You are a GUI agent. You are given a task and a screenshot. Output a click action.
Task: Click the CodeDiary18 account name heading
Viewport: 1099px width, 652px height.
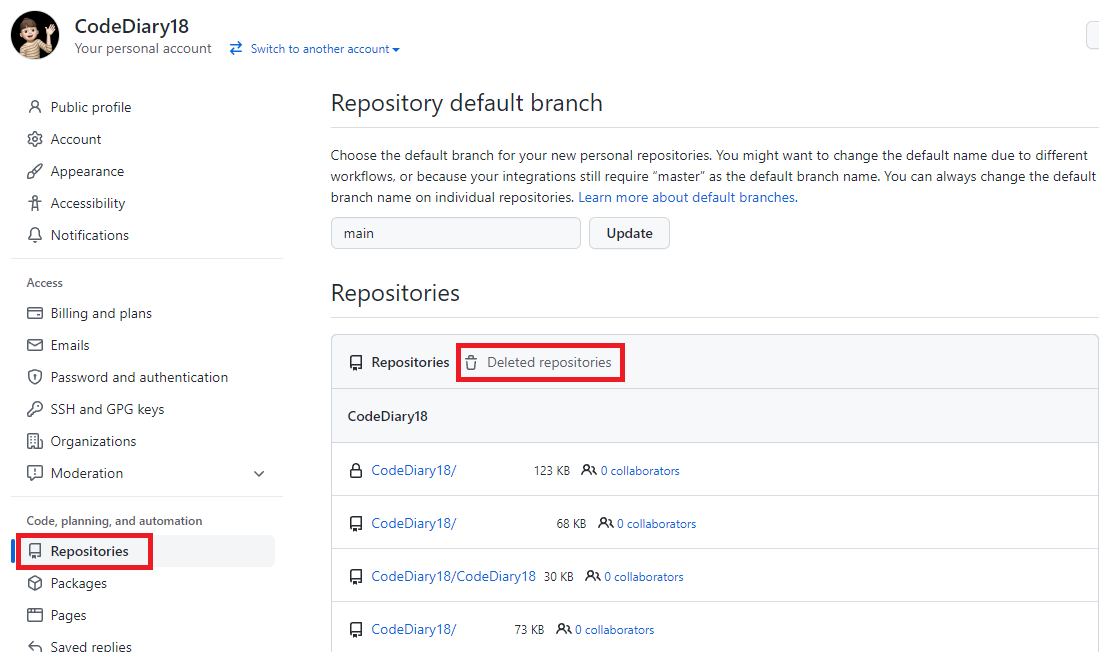132,27
